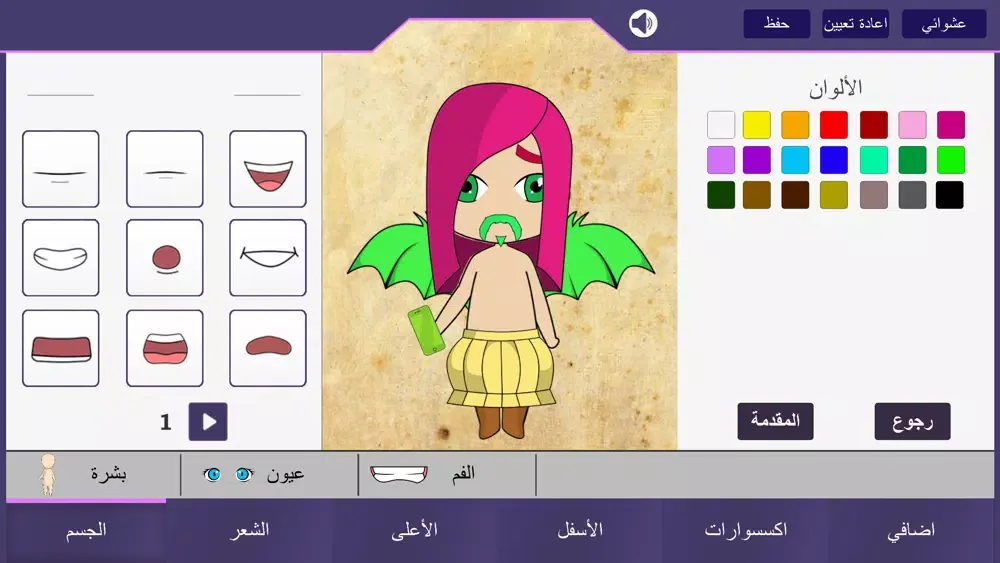Click the اعادة تعيين reset button

[855, 24]
